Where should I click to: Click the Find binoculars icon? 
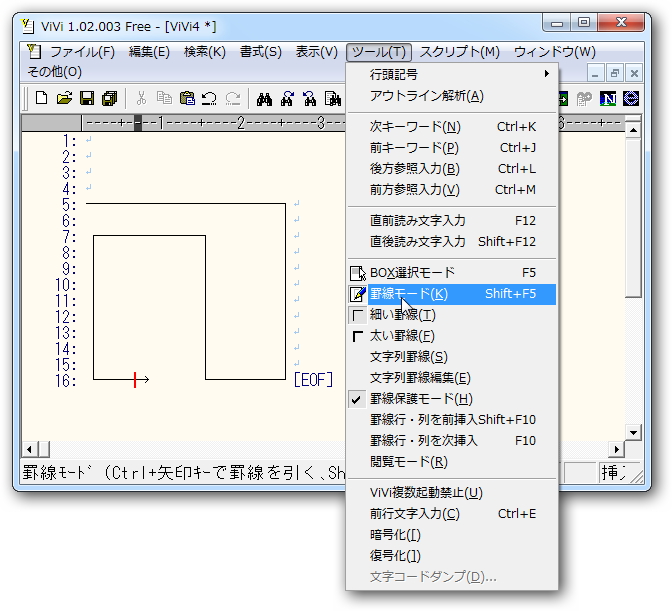tap(264, 99)
